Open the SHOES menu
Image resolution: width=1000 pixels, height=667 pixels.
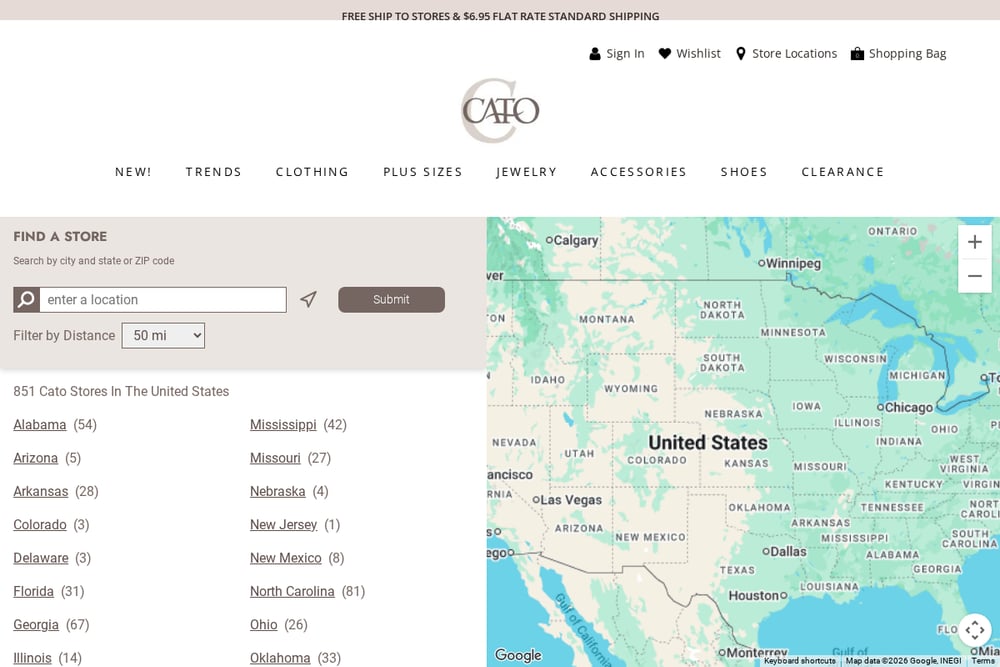pos(744,172)
